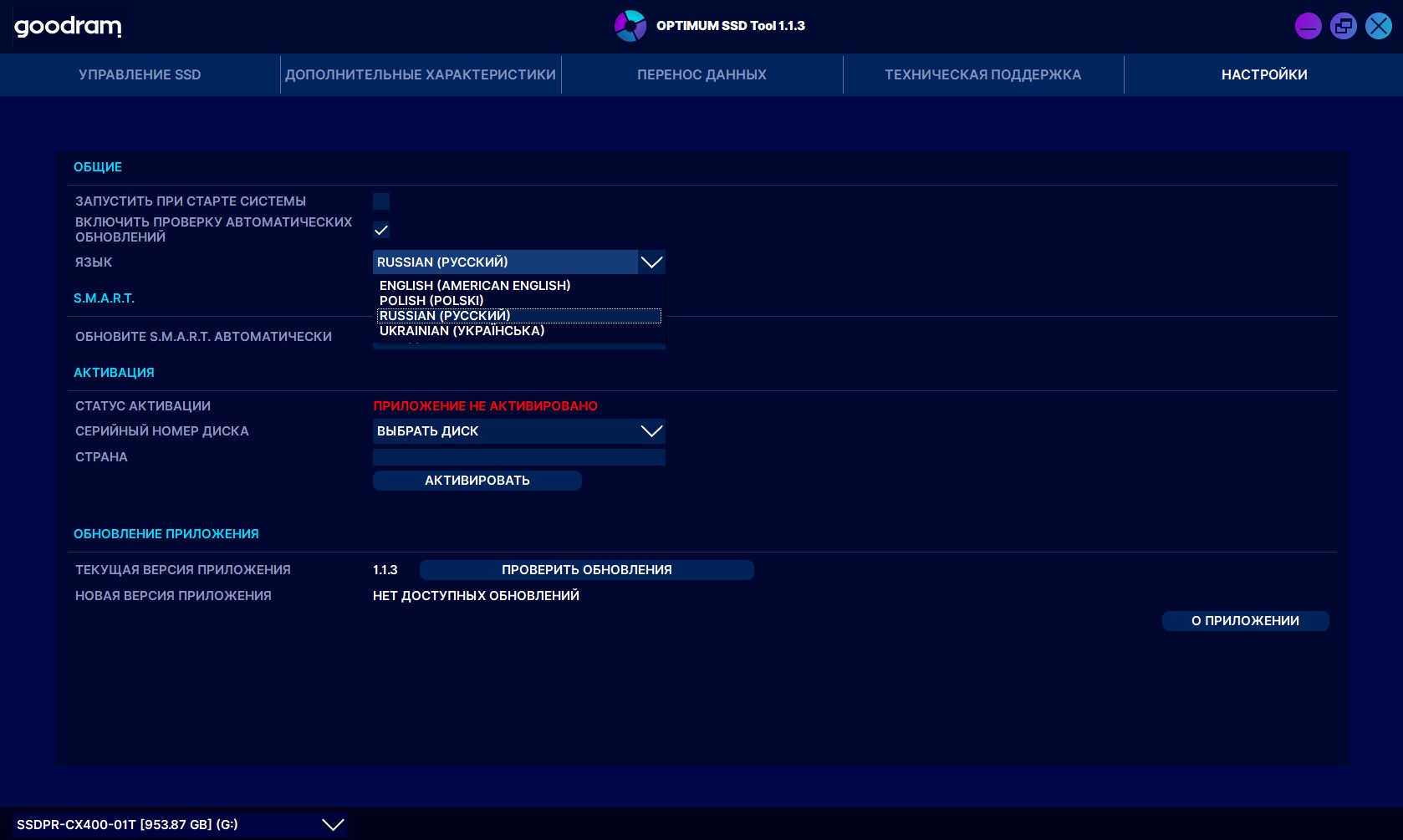This screenshot has width=1403, height=840.
Task: Select Russian (Русский) in the language list
Action: pyautogui.click(x=519, y=316)
